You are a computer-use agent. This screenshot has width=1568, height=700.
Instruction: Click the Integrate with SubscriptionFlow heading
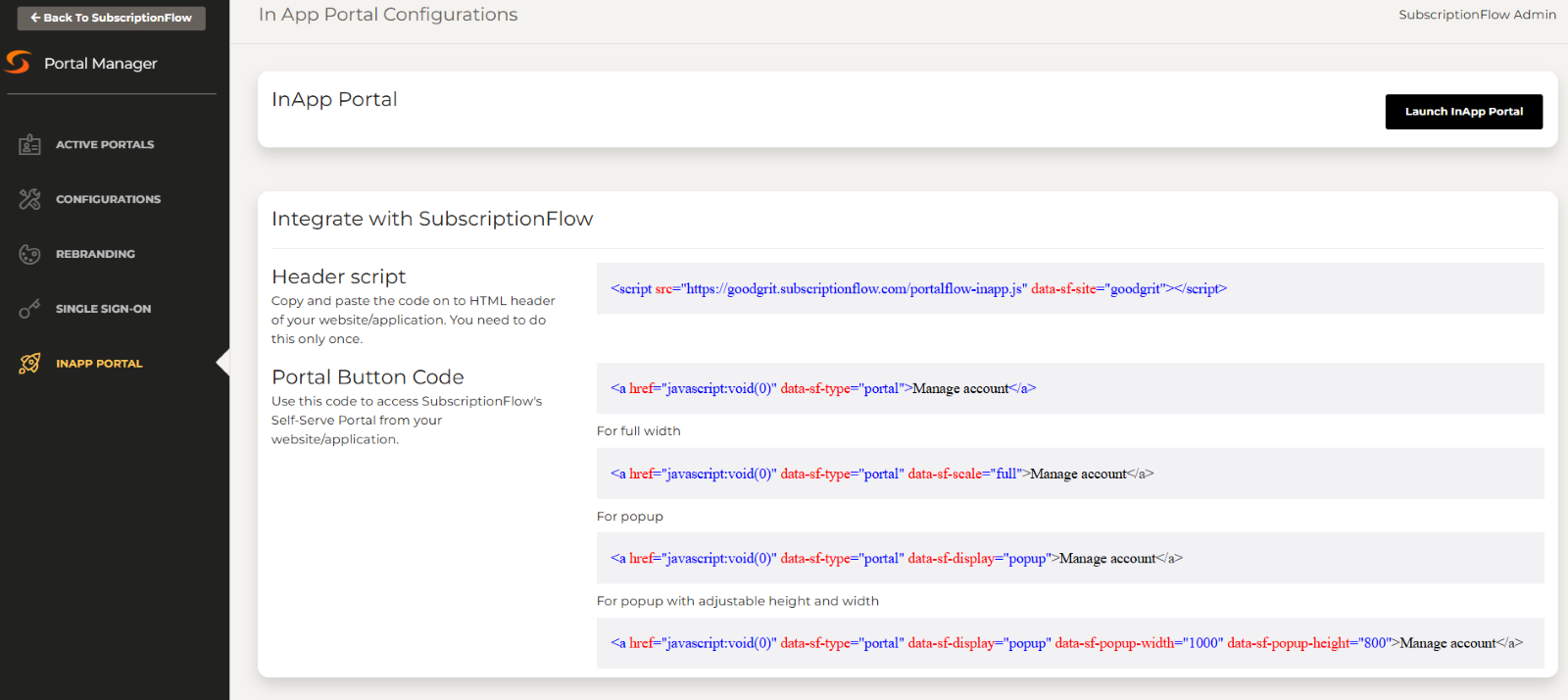432,219
